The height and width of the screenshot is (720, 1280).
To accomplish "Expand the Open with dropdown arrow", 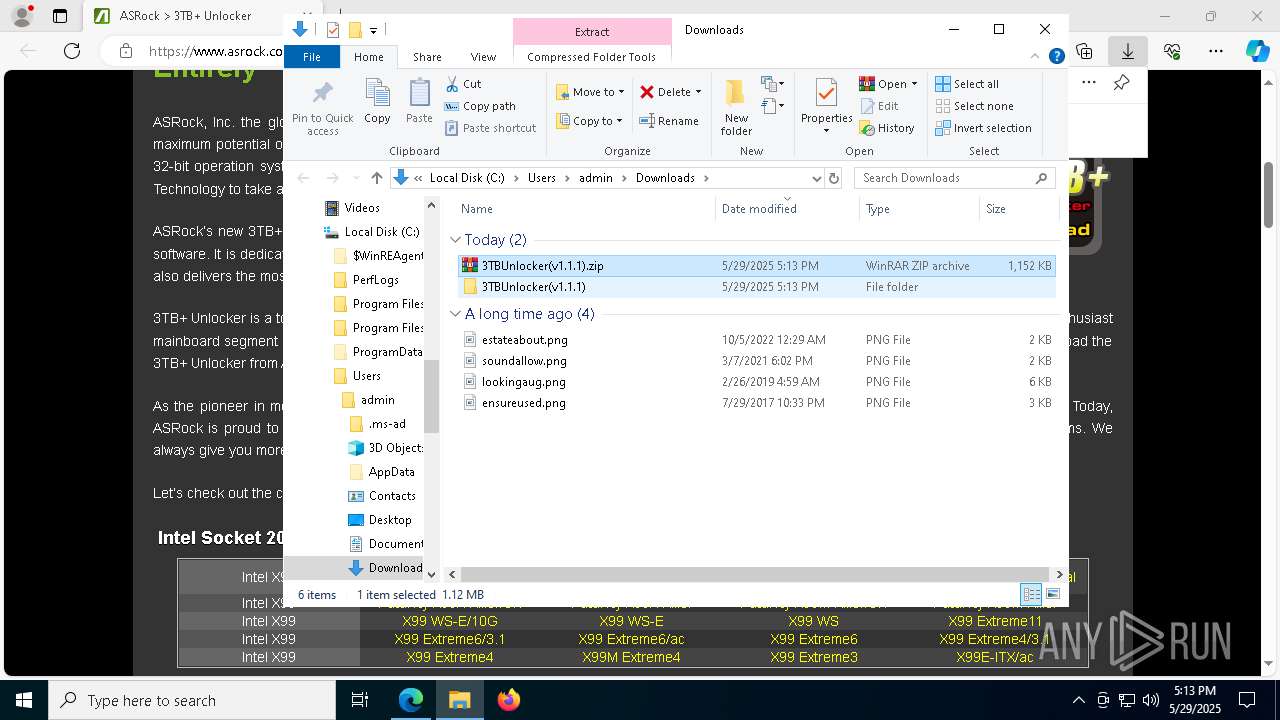I will [914, 84].
